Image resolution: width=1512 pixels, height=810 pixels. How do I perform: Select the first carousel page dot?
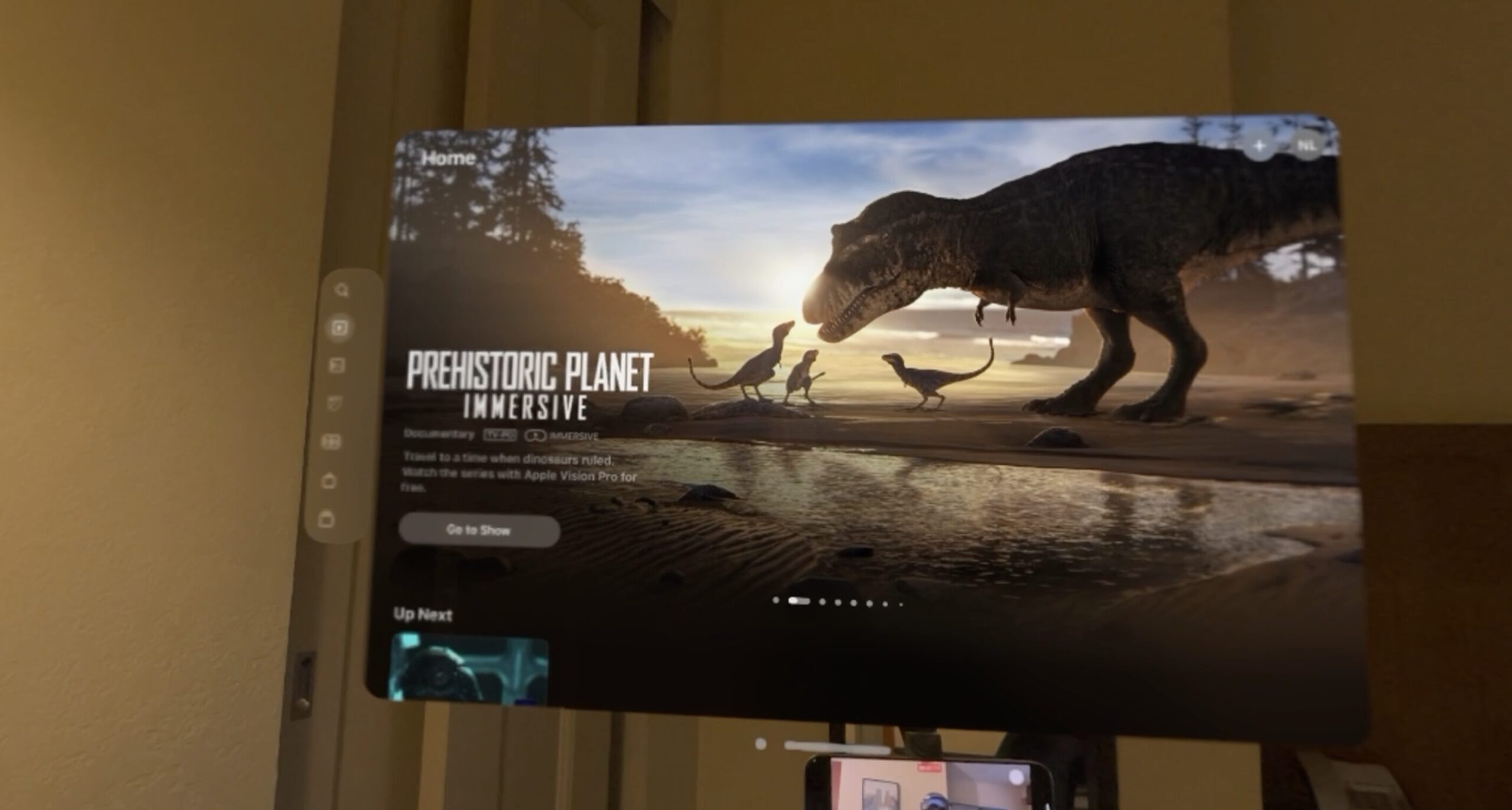775,600
